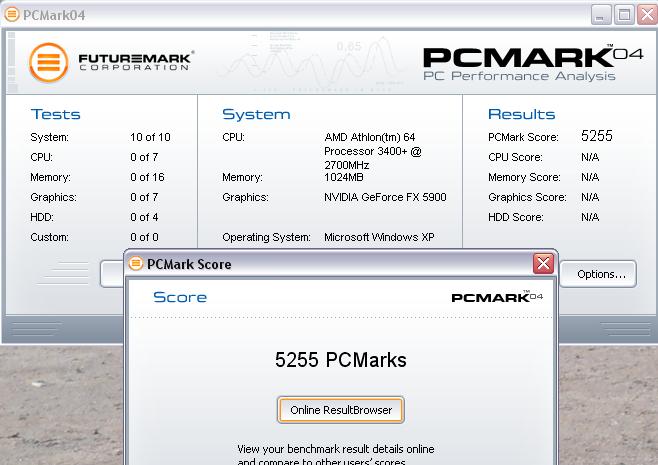The image size is (658, 465).
Task: Click the '10 of 10' System tests value
Action: 150,137
